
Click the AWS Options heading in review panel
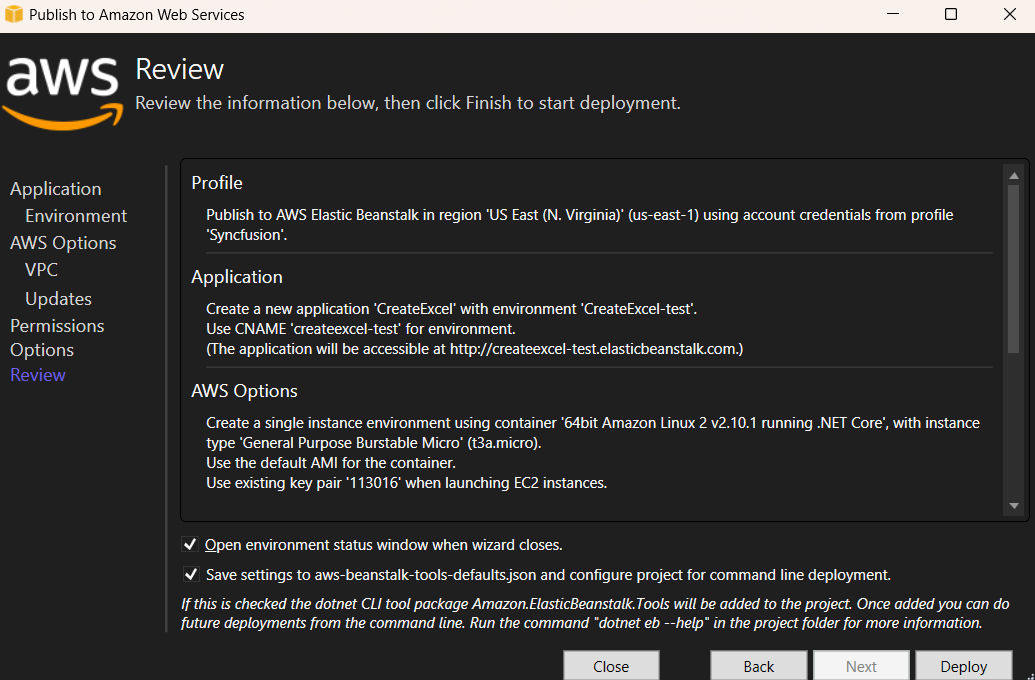coord(244,391)
